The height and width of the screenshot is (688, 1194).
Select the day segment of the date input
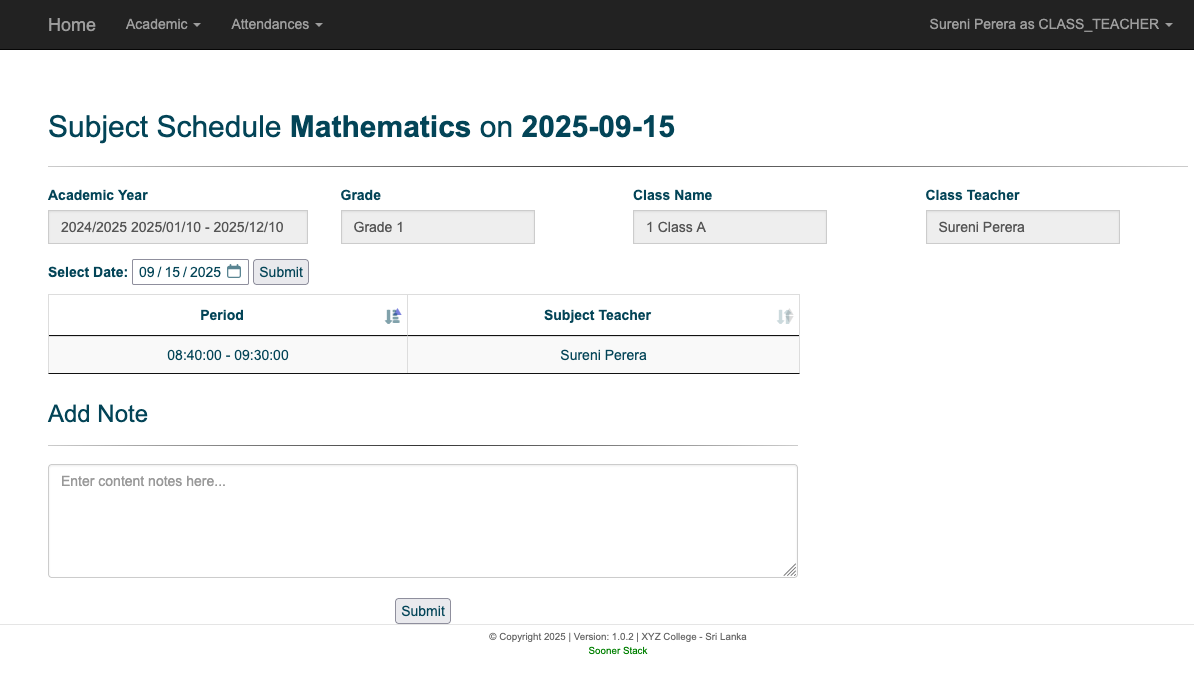172,272
